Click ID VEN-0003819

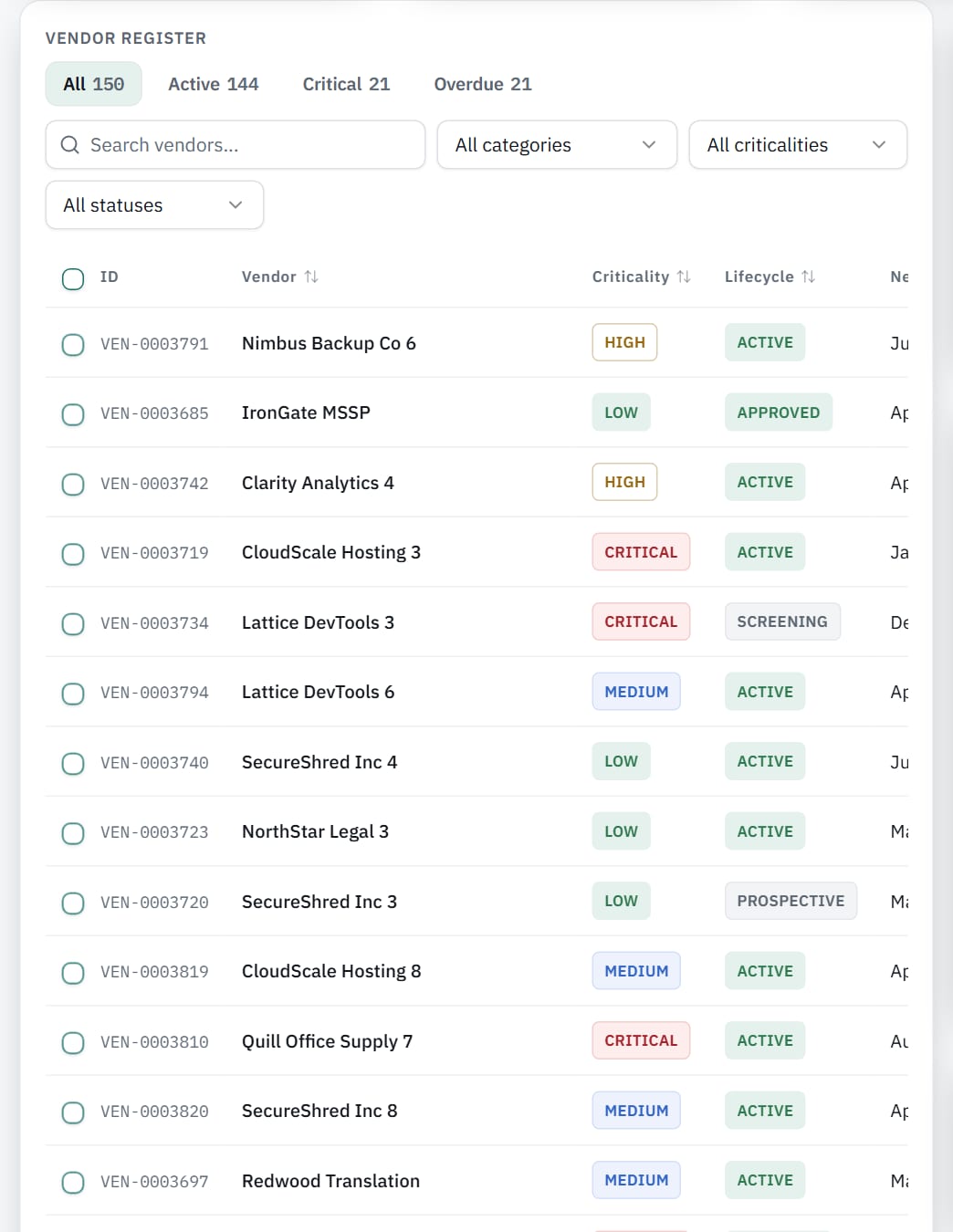coord(154,972)
